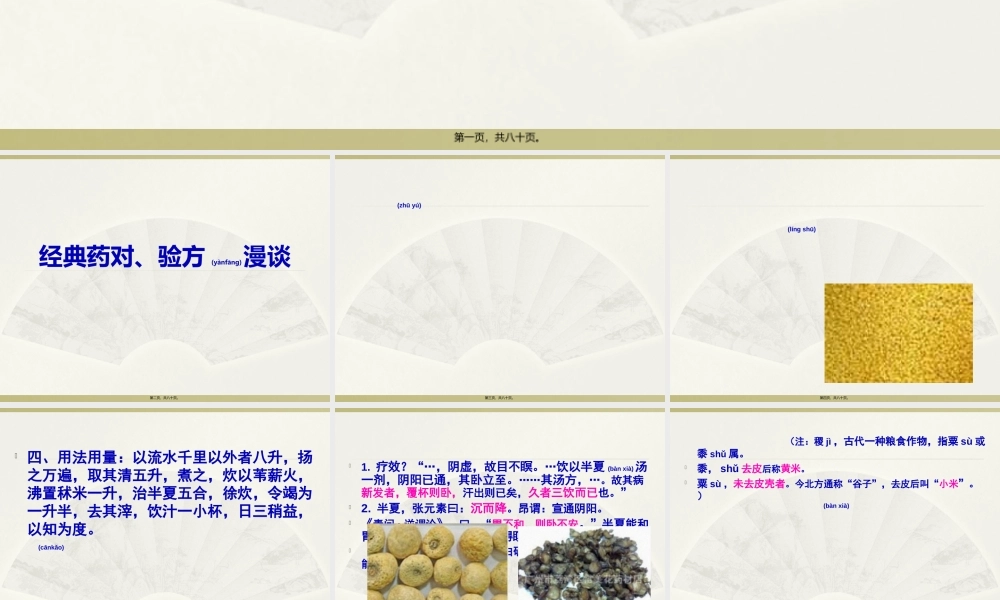The height and width of the screenshot is (600, 1000).
Task: Click the '(yànfāng)' pinyin in the title
Action: pos(226,263)
